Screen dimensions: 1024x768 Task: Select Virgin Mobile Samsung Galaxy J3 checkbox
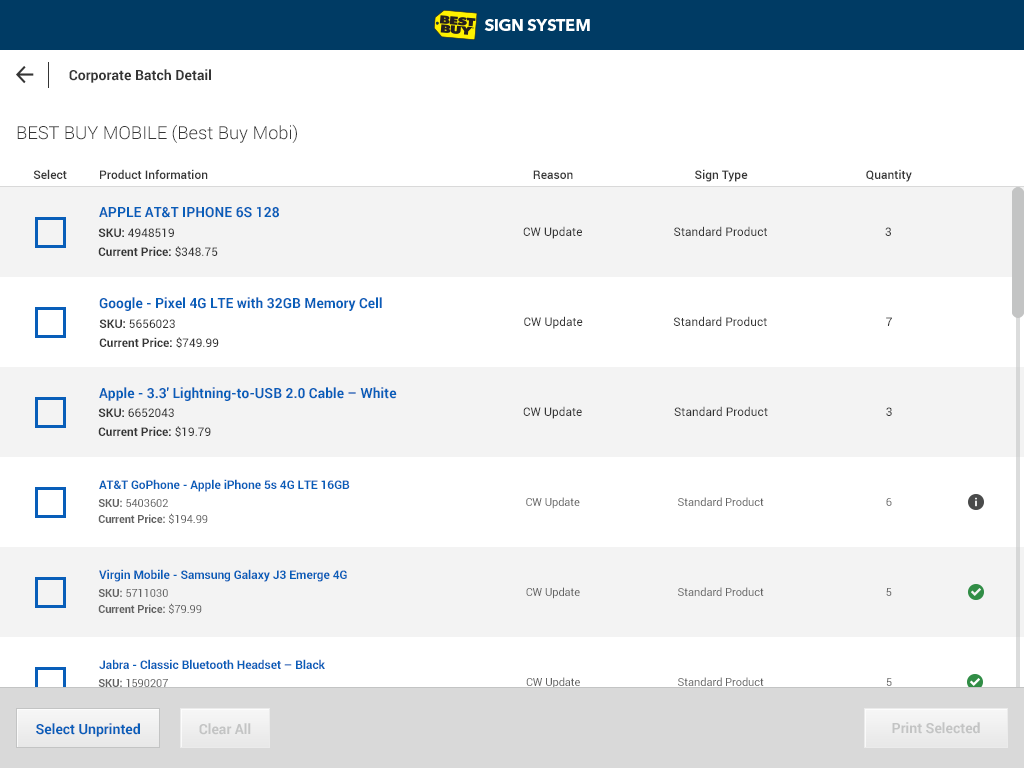point(50,592)
